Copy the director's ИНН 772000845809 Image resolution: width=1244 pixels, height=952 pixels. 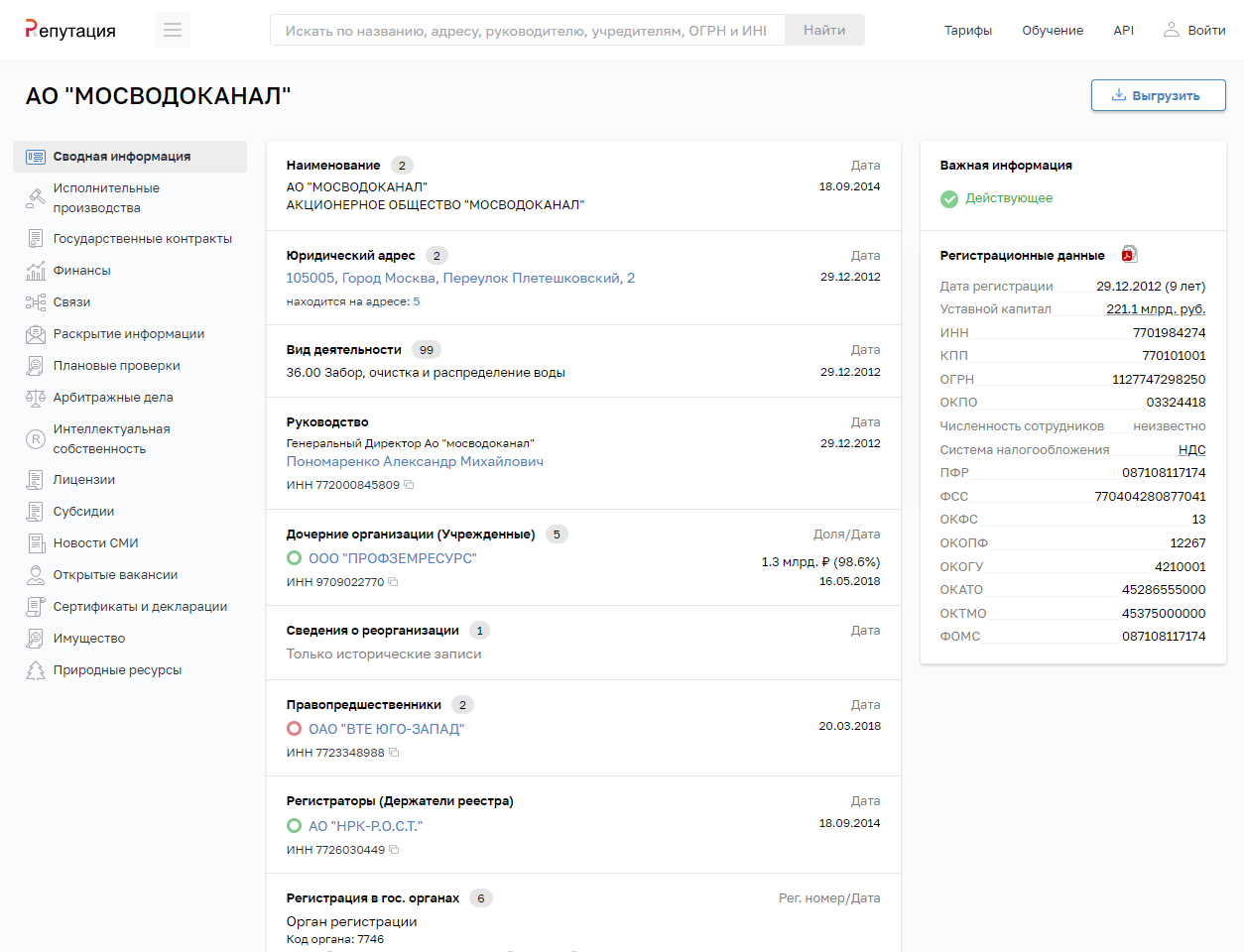click(x=409, y=485)
